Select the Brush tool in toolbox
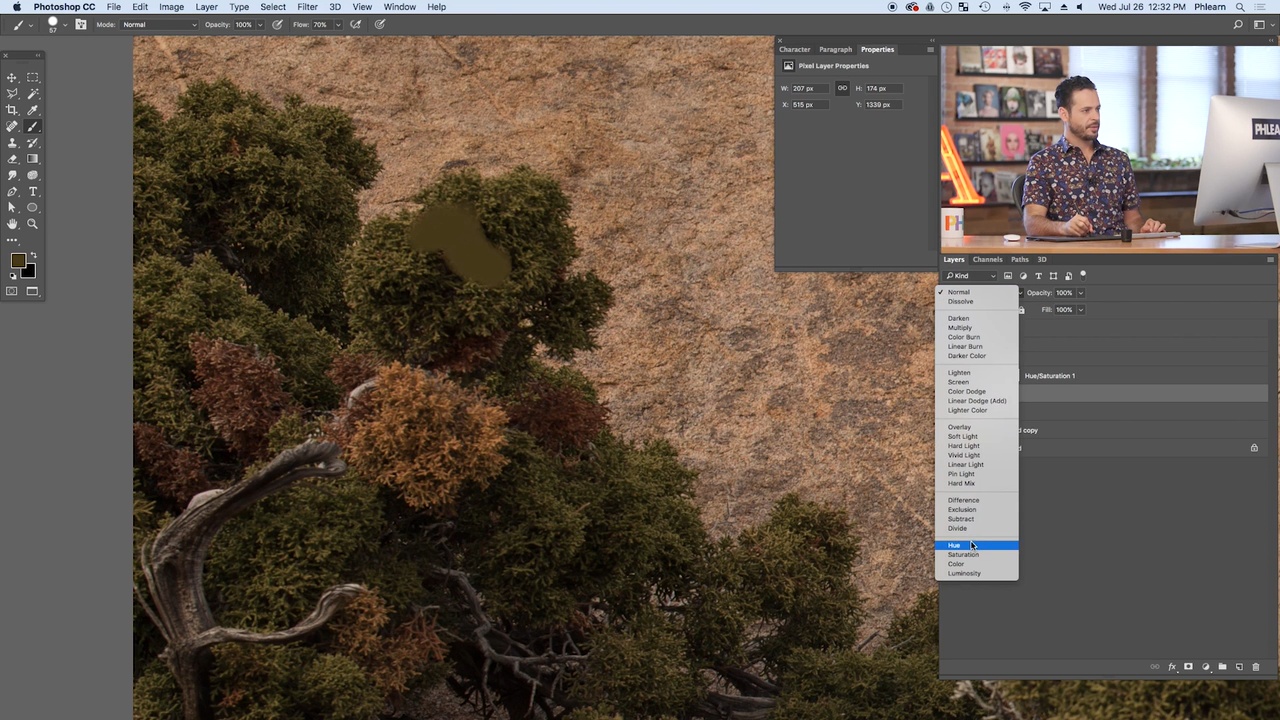This screenshot has width=1280, height=720. pyautogui.click(x=33, y=127)
